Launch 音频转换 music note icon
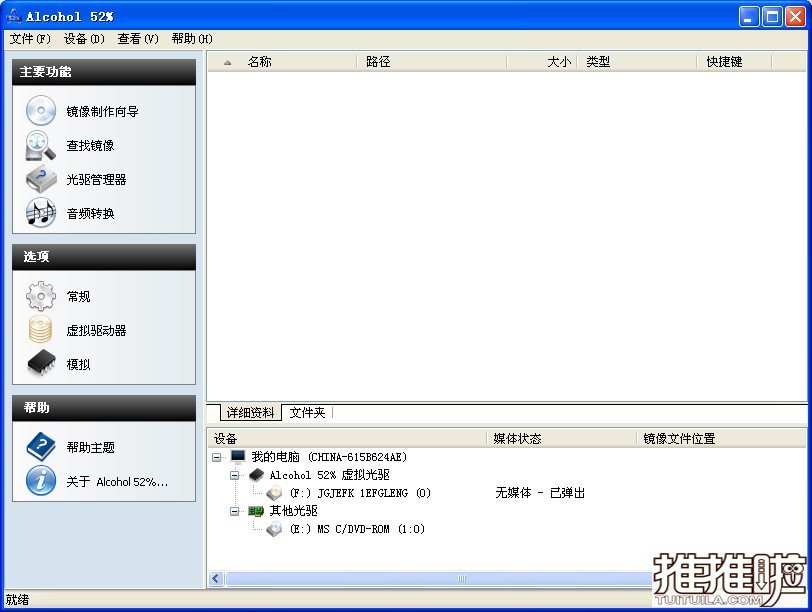The width and height of the screenshot is (812, 612). pyautogui.click(x=41, y=213)
